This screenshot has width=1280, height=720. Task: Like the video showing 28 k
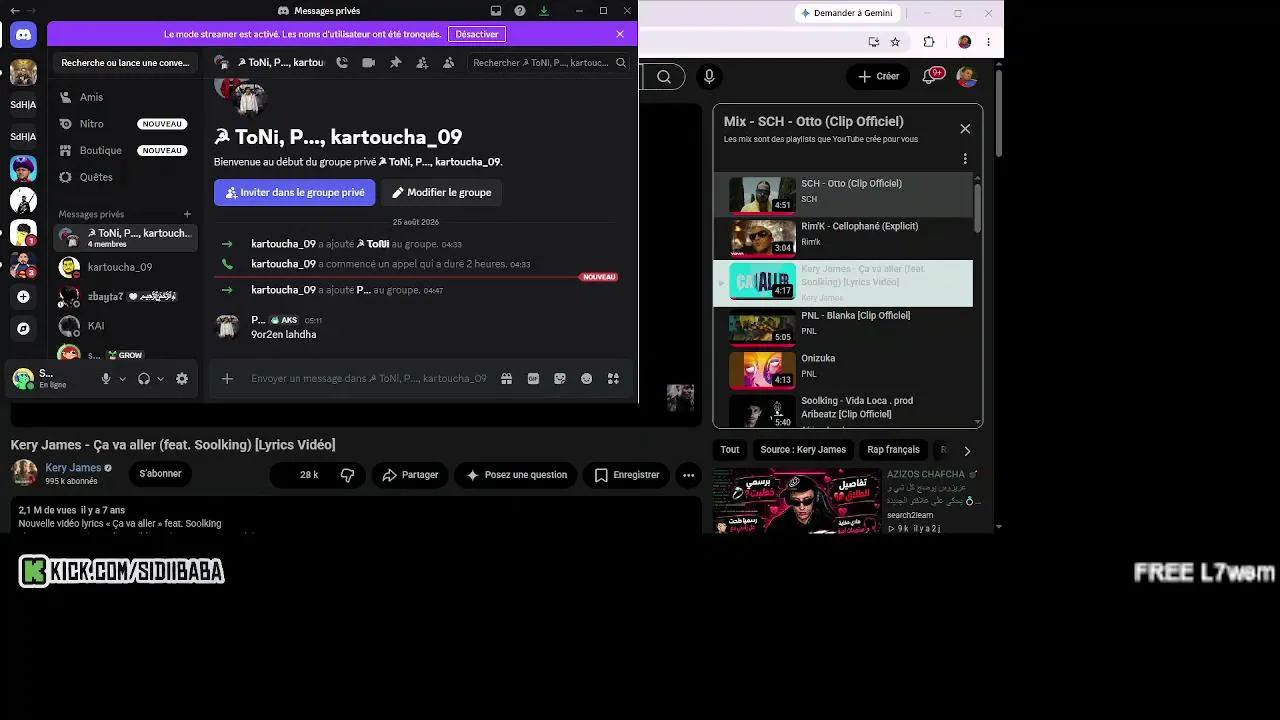click(301, 475)
